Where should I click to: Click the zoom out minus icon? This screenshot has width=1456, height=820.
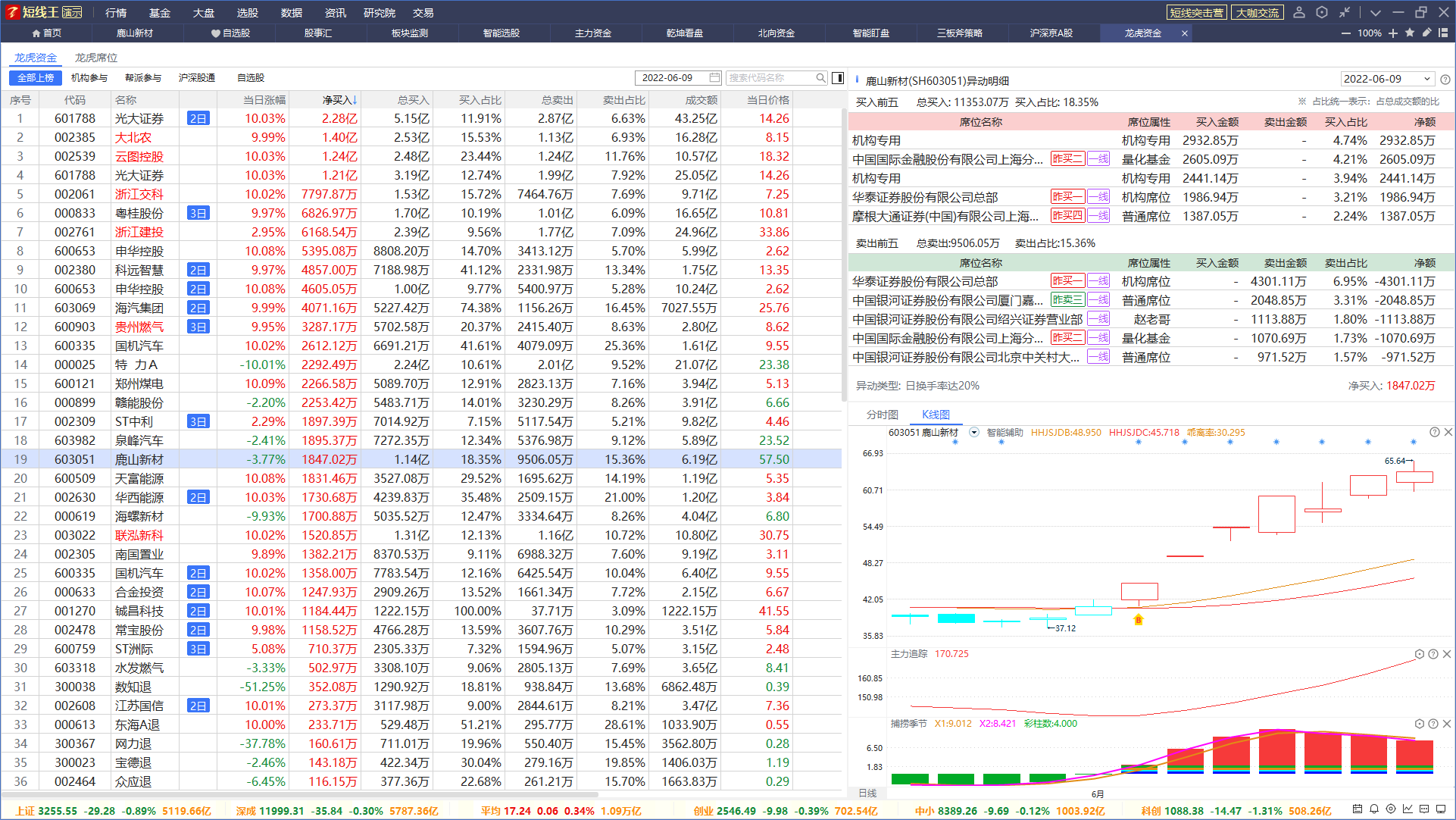(1346, 33)
